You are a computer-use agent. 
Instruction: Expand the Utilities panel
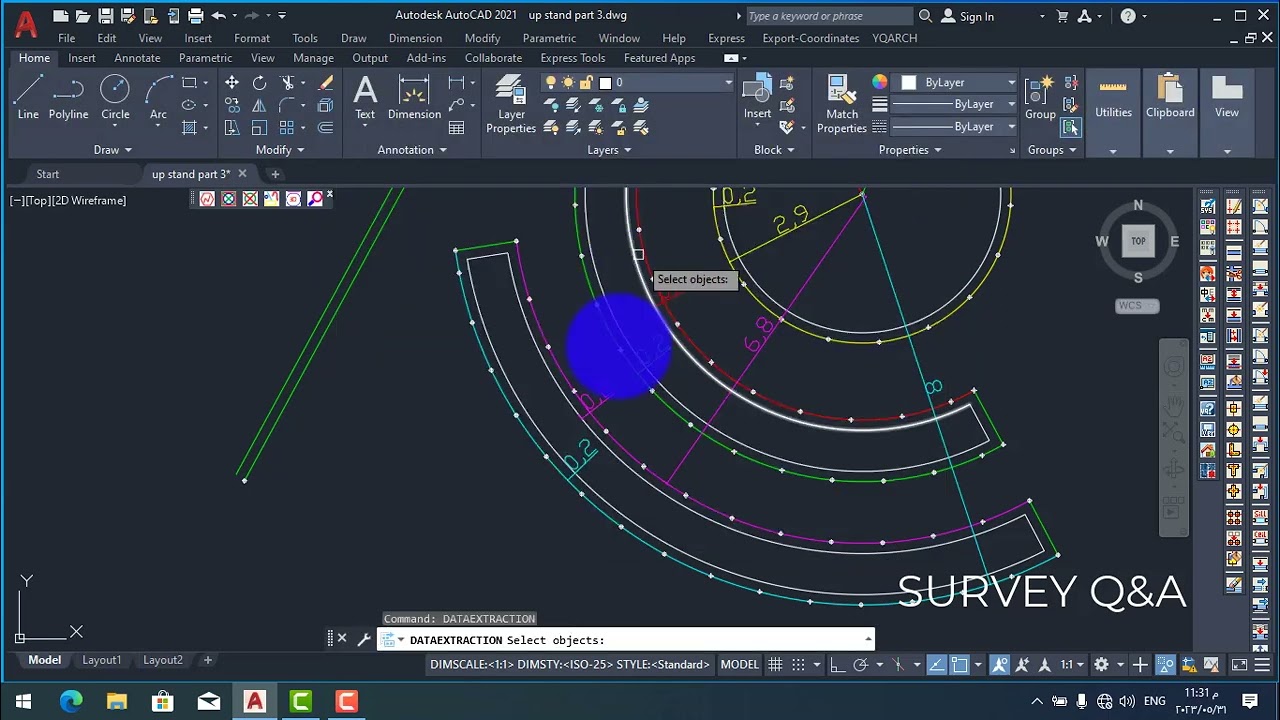click(x=1113, y=150)
